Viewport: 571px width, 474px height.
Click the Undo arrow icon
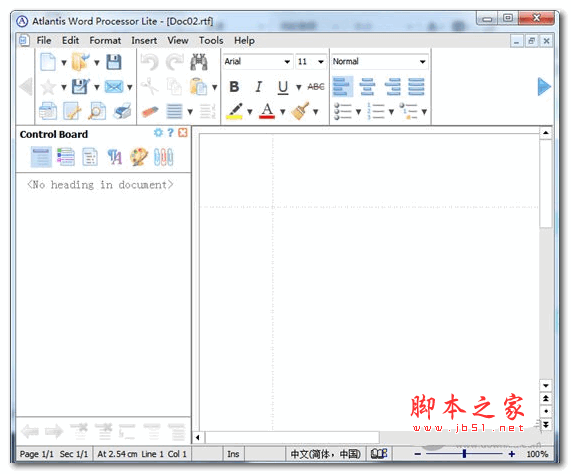(x=150, y=62)
